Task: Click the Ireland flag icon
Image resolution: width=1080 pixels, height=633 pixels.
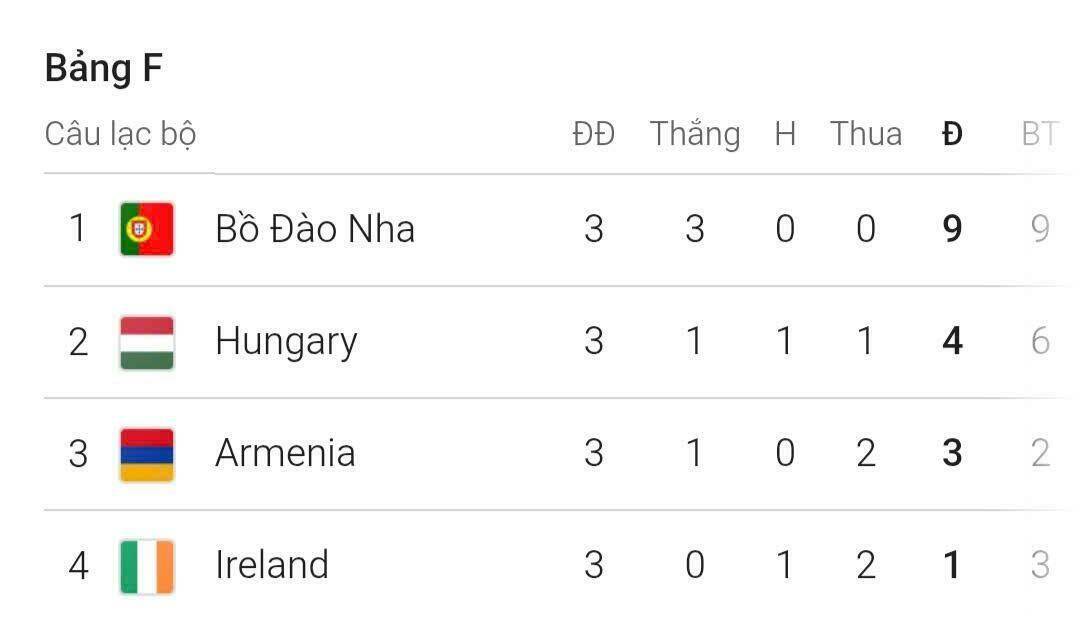Action: 147,566
